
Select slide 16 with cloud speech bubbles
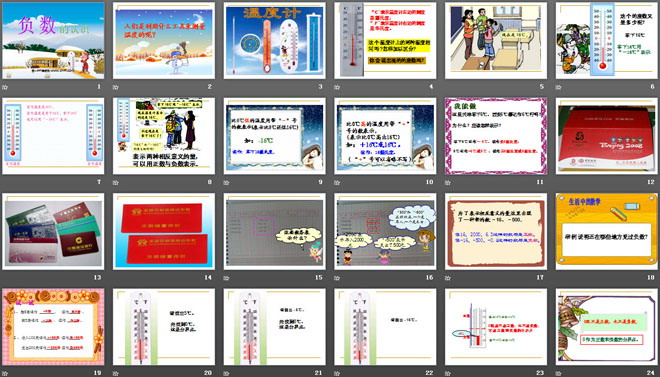point(385,231)
